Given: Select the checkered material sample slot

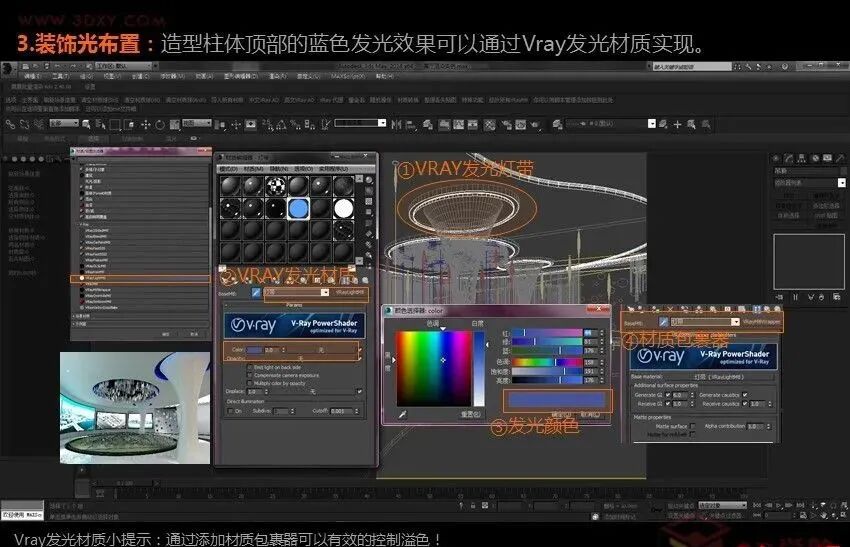Looking at the screenshot, I should (275, 186).
